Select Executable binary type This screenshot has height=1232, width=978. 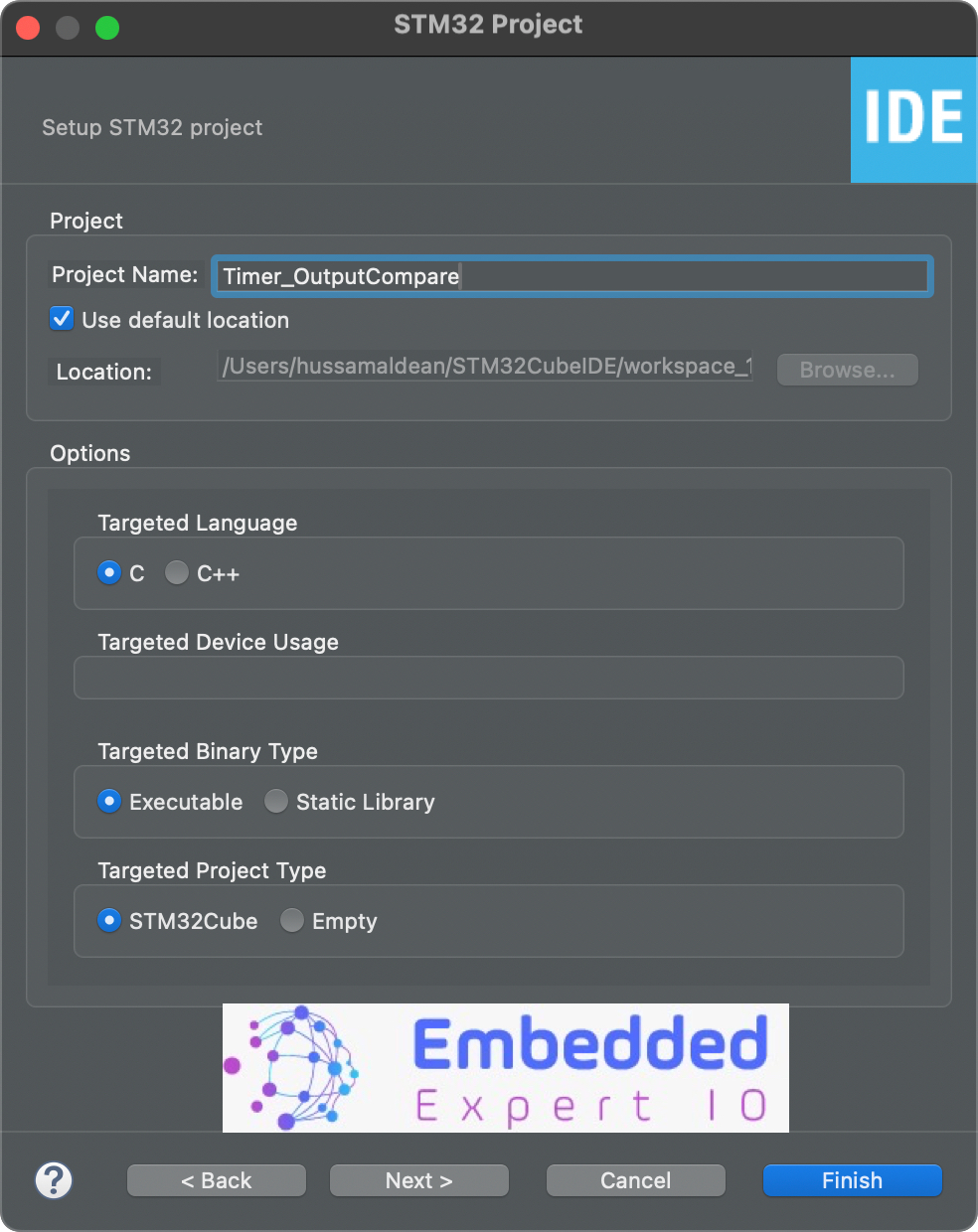pos(108,801)
